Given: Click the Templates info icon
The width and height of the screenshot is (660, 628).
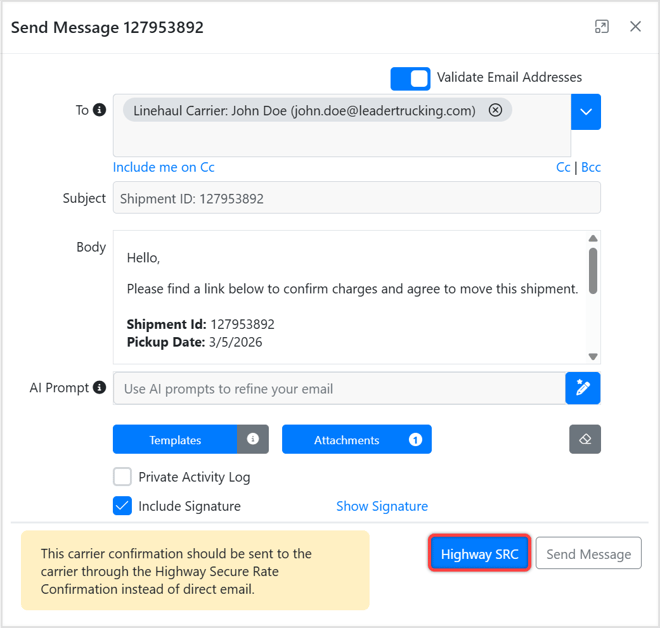Looking at the screenshot, I should [x=253, y=440].
